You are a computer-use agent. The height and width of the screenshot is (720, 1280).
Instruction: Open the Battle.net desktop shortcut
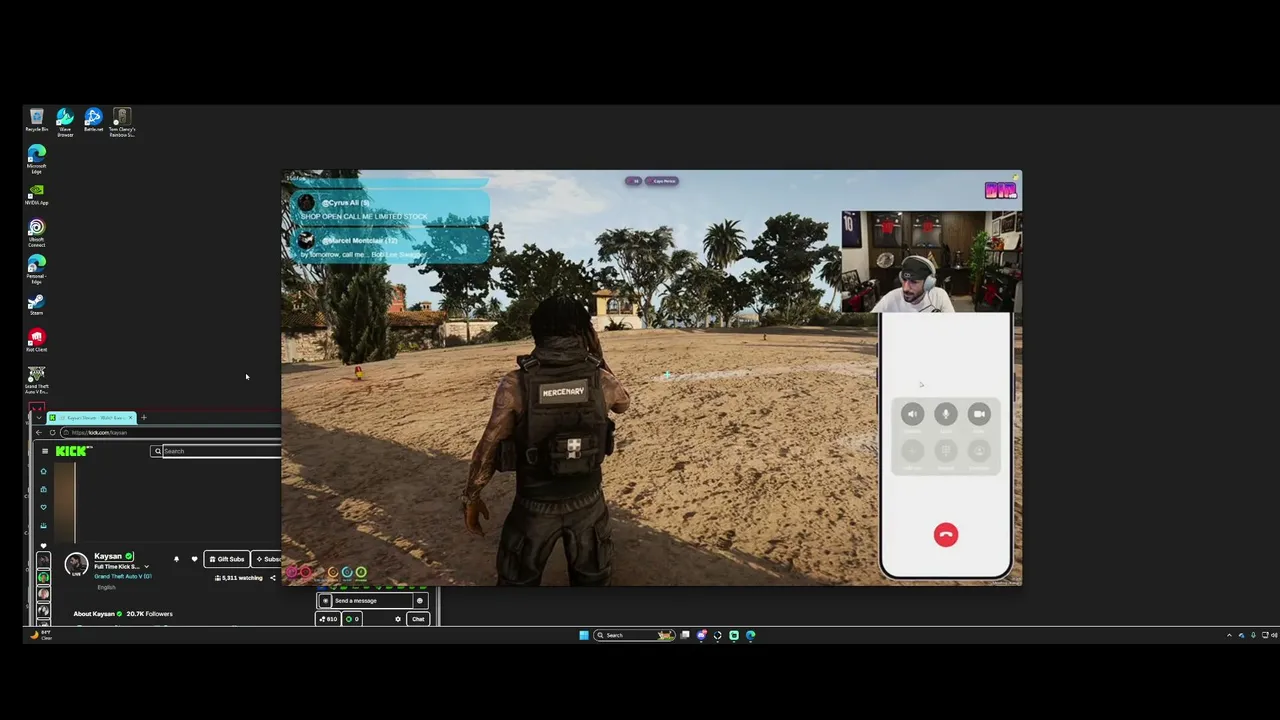(93, 120)
